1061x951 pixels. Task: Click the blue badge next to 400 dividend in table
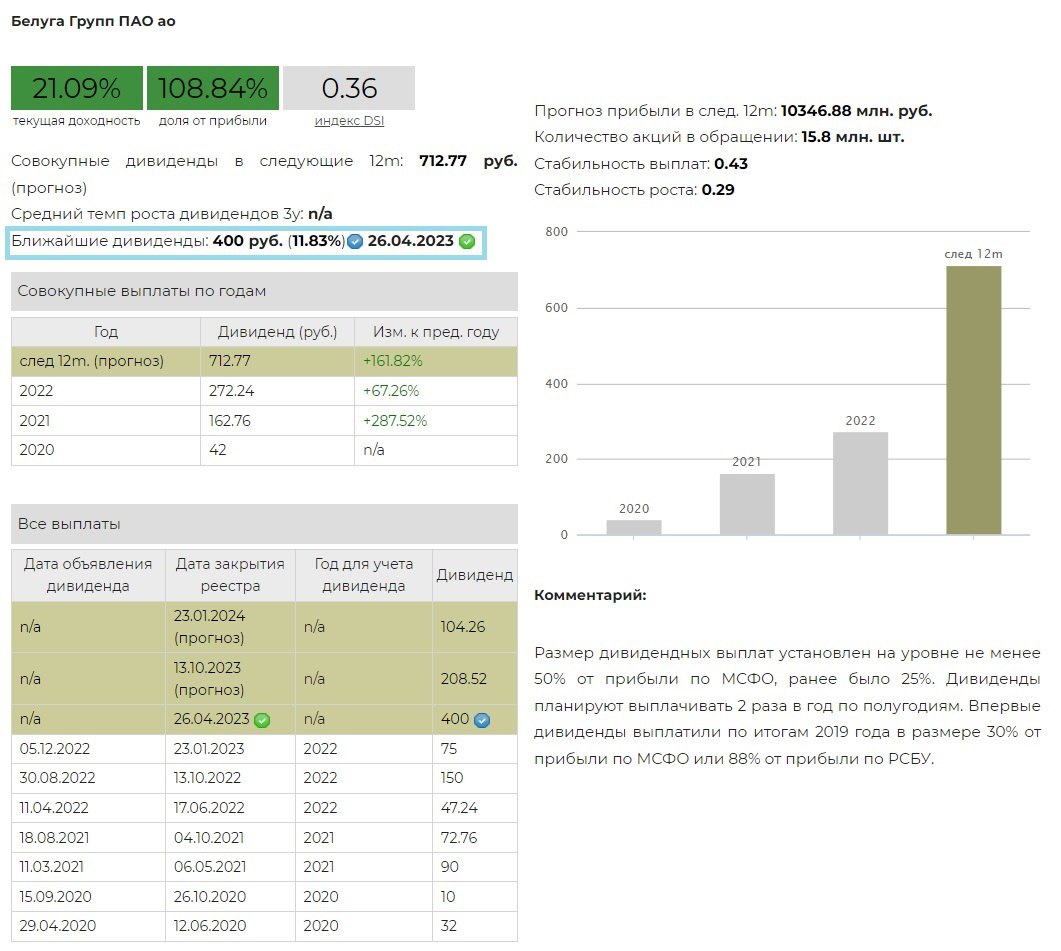(481, 720)
